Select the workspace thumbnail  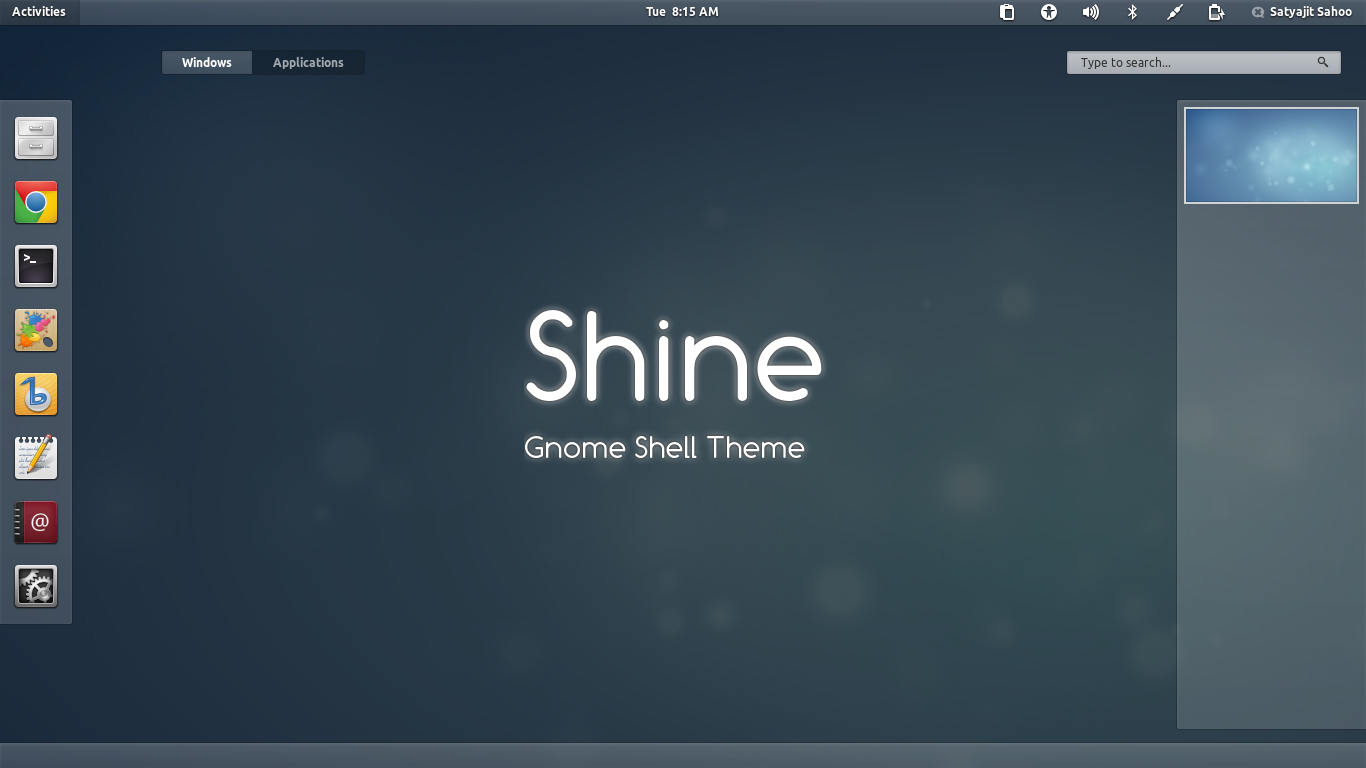[1271, 155]
